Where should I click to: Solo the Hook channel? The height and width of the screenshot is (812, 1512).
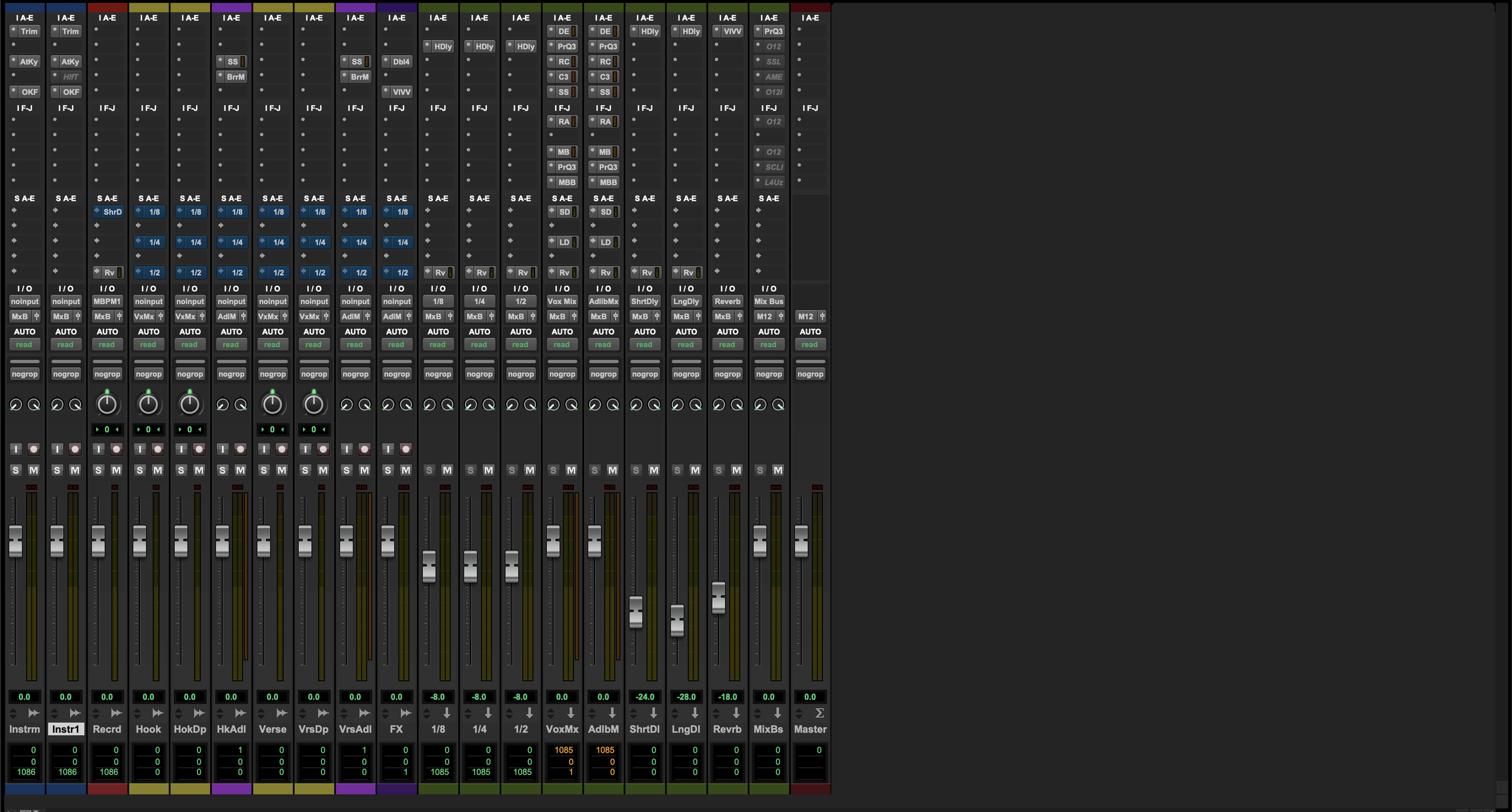pos(140,469)
